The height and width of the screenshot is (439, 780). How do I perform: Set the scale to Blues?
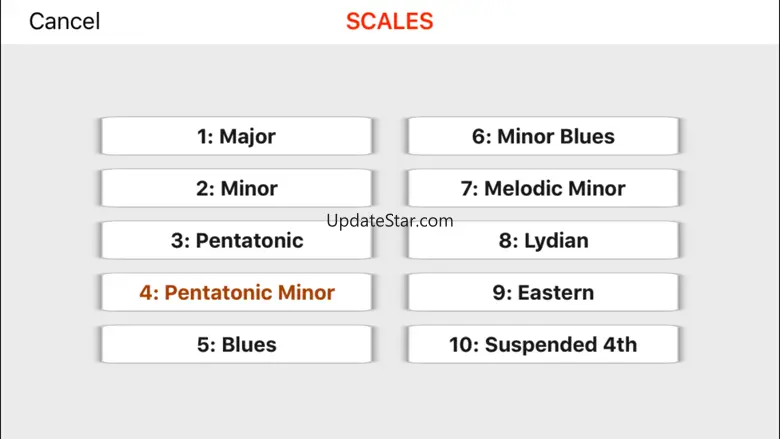236,345
